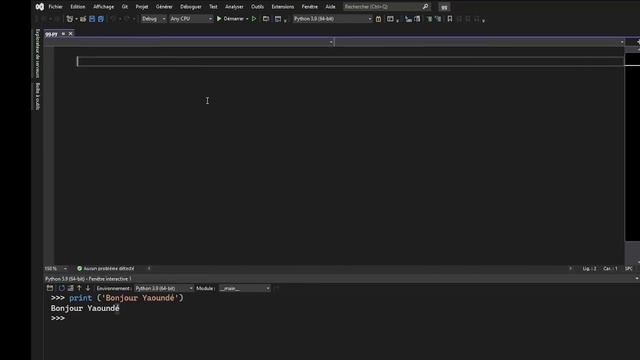Screen dimensions: 640x360
Task: Click the Open File folder icon
Action: (x=83, y=19)
